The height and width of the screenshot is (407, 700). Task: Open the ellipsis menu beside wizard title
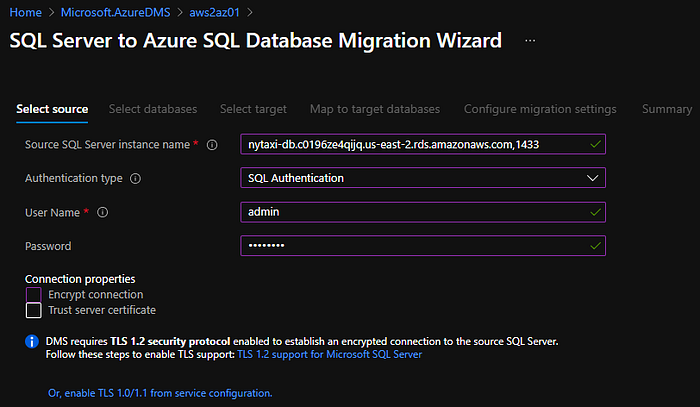pyautogui.click(x=530, y=42)
